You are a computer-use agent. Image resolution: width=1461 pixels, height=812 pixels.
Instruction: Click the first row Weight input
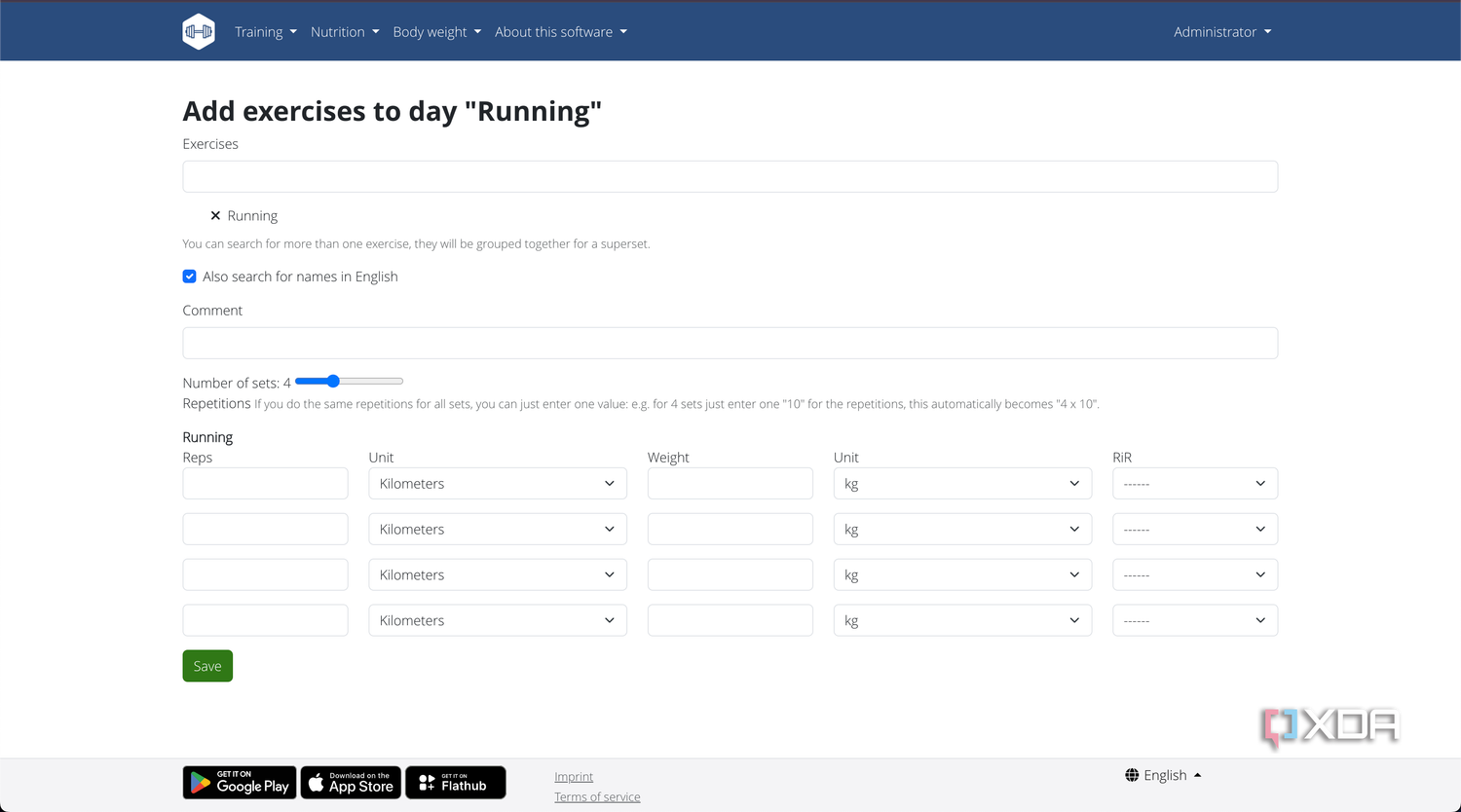coord(730,484)
